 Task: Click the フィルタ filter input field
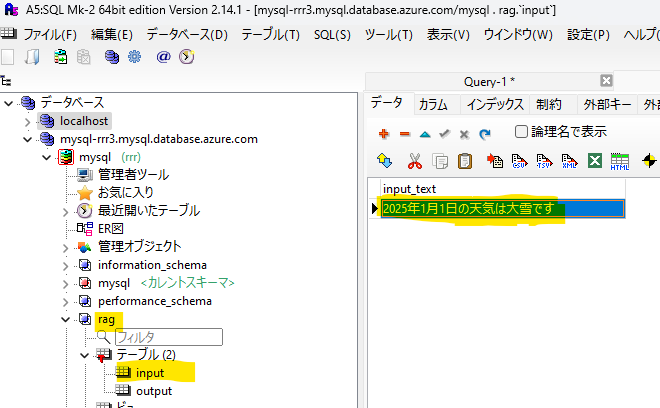(x=169, y=337)
